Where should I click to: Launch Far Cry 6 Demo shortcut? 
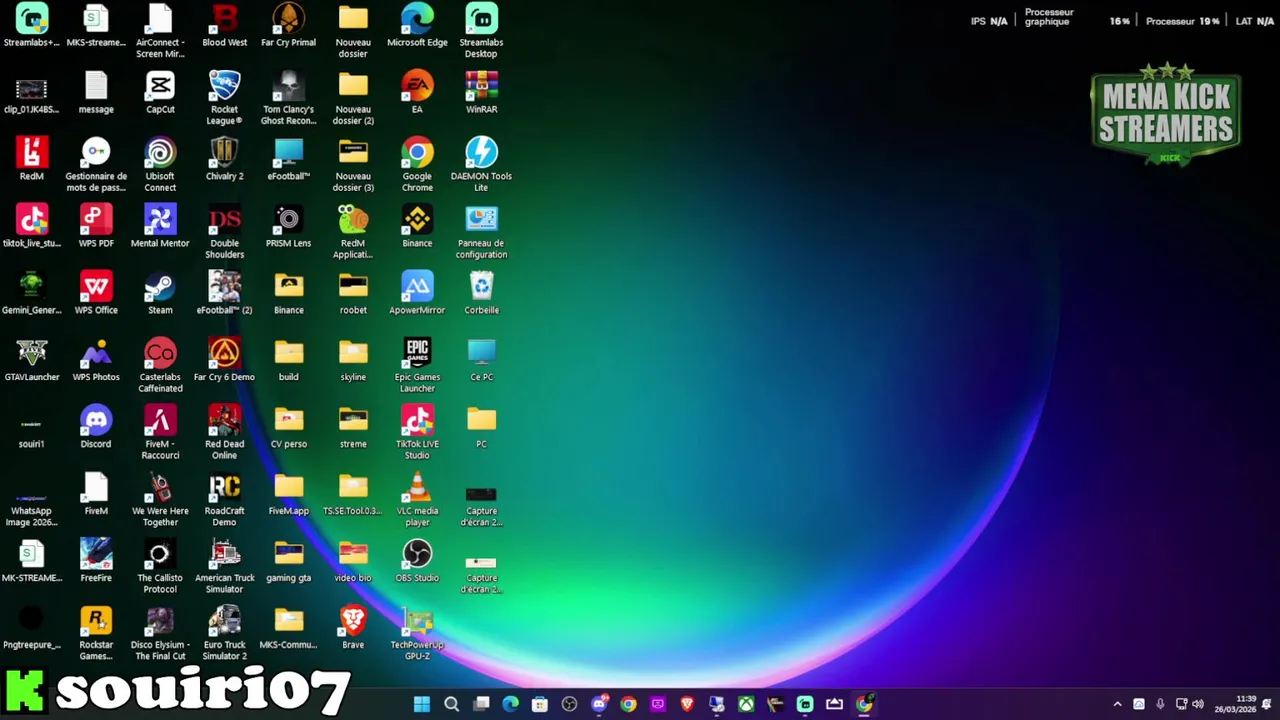[x=224, y=361]
